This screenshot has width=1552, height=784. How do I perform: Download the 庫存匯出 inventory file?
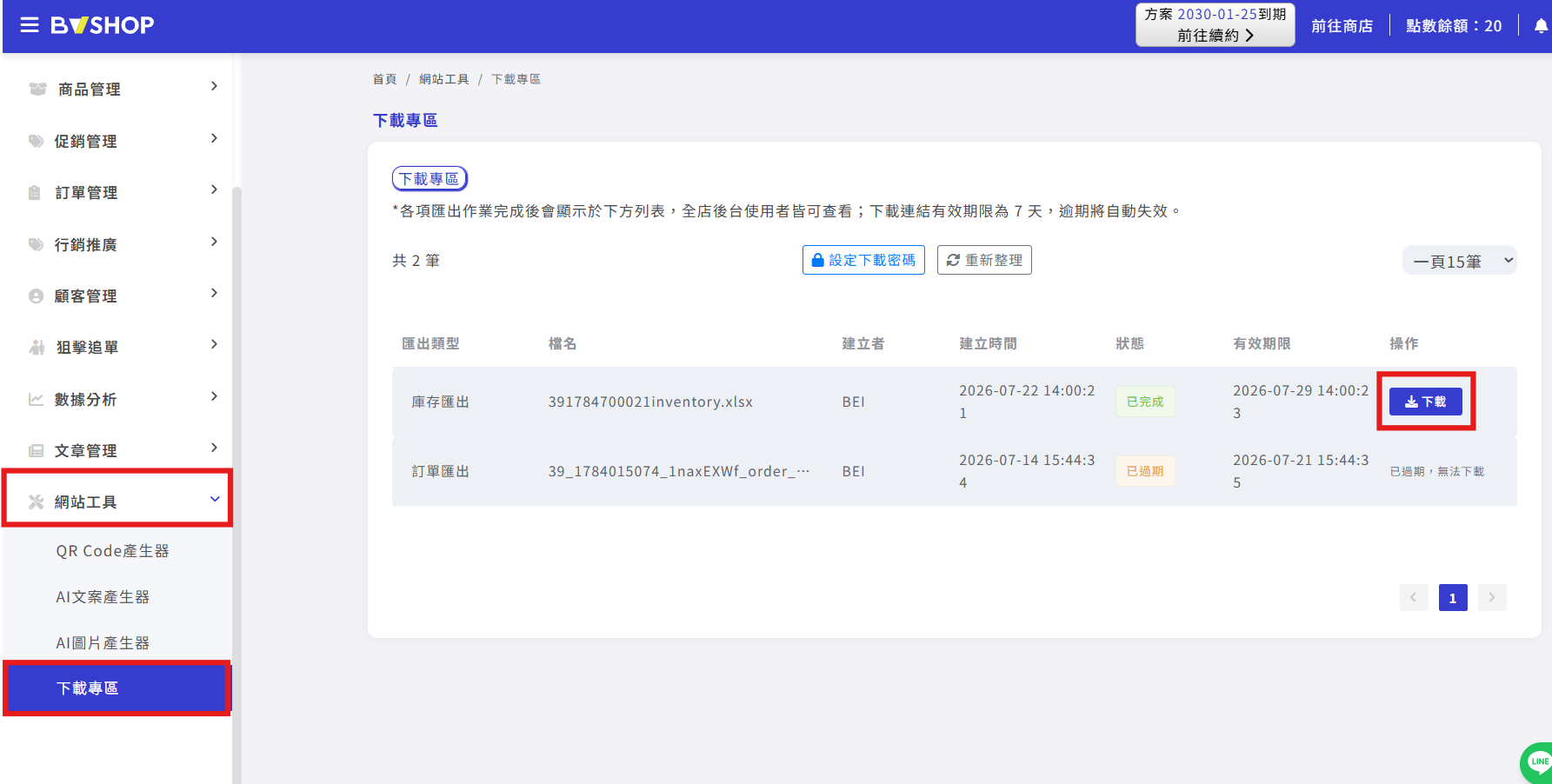pyautogui.click(x=1426, y=402)
